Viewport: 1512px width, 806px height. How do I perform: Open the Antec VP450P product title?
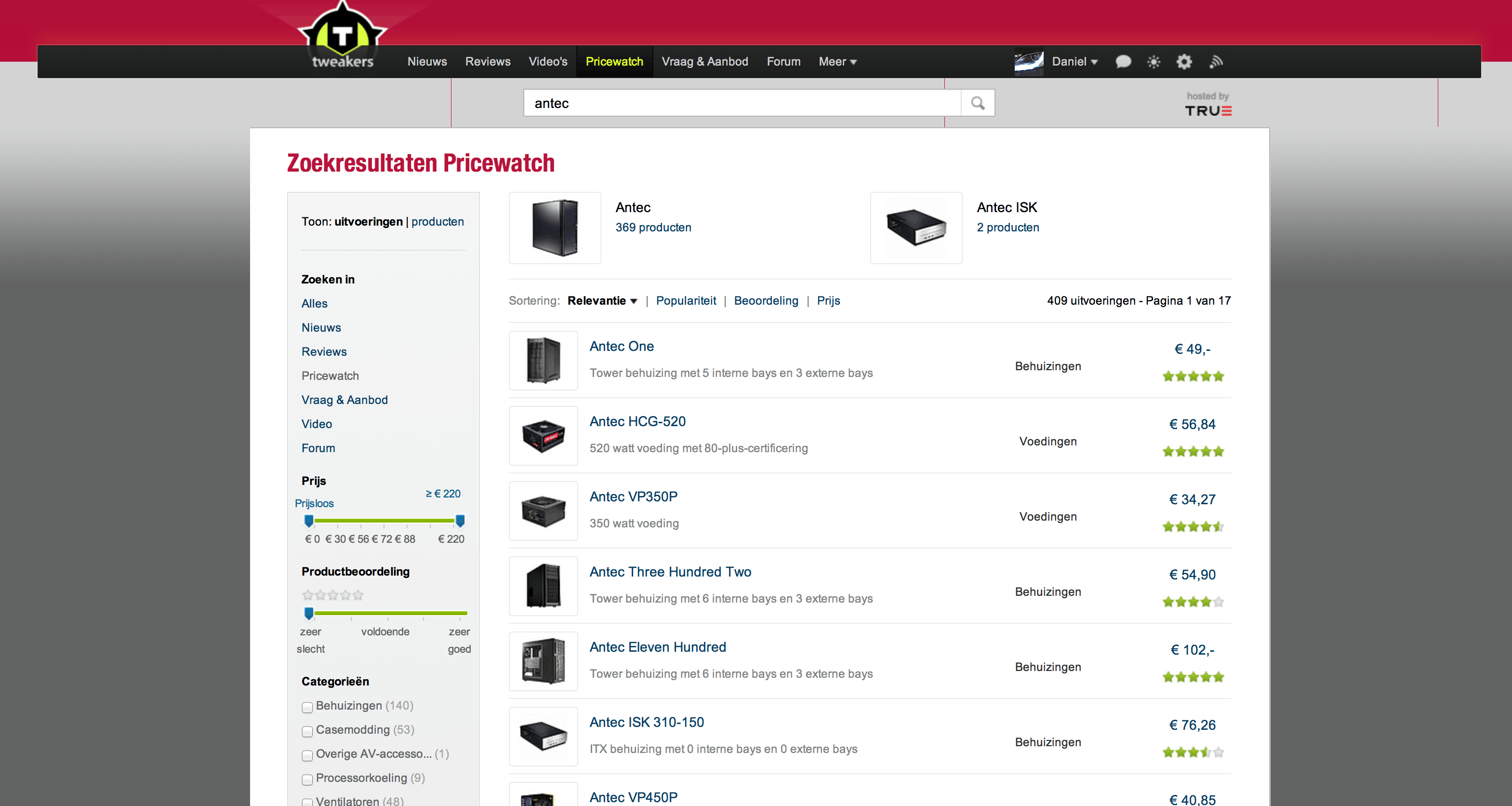[633, 797]
